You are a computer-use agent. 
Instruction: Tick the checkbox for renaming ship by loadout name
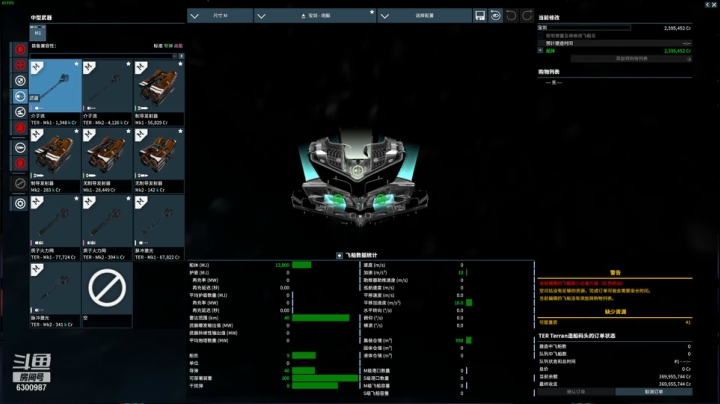tap(540, 35)
